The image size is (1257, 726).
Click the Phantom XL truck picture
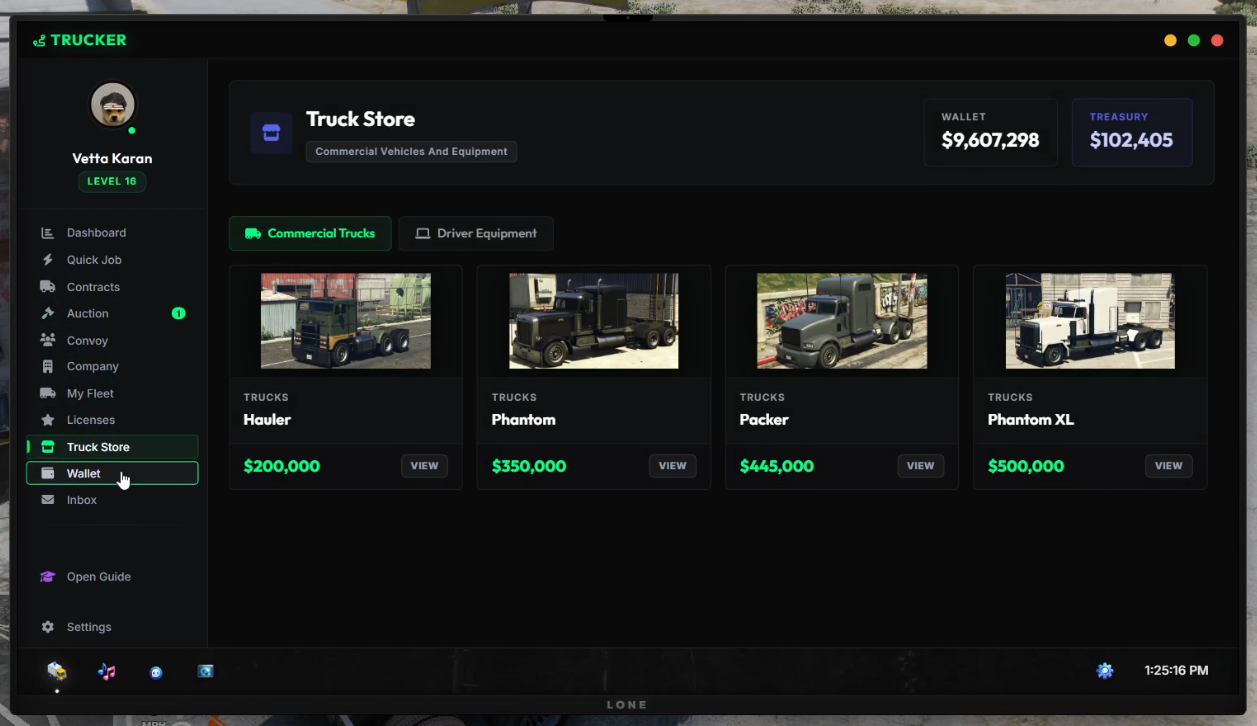click(1090, 321)
